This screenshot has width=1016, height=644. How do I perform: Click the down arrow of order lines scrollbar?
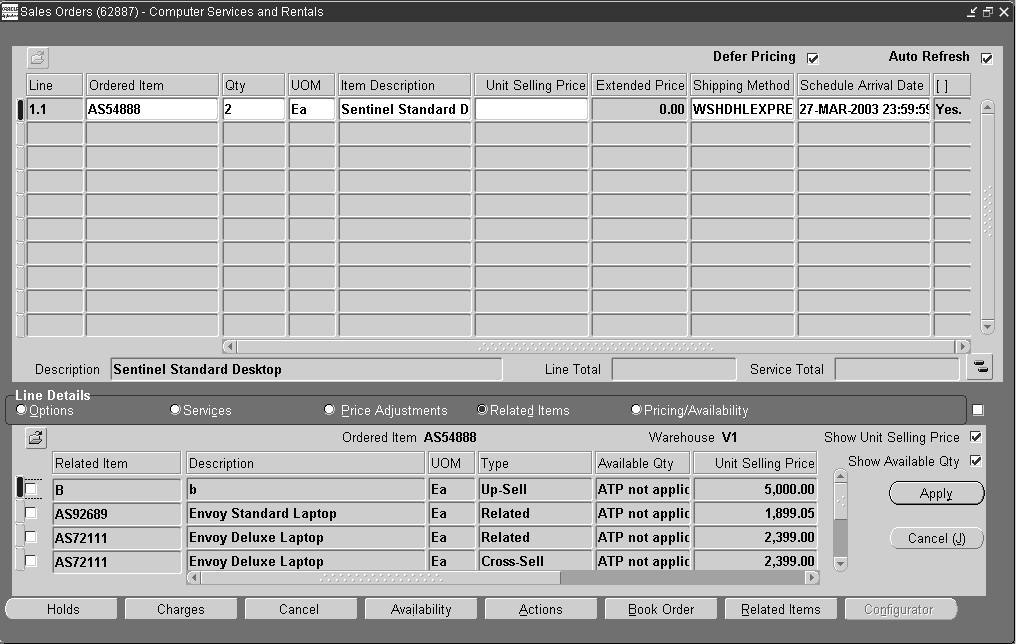point(987,327)
